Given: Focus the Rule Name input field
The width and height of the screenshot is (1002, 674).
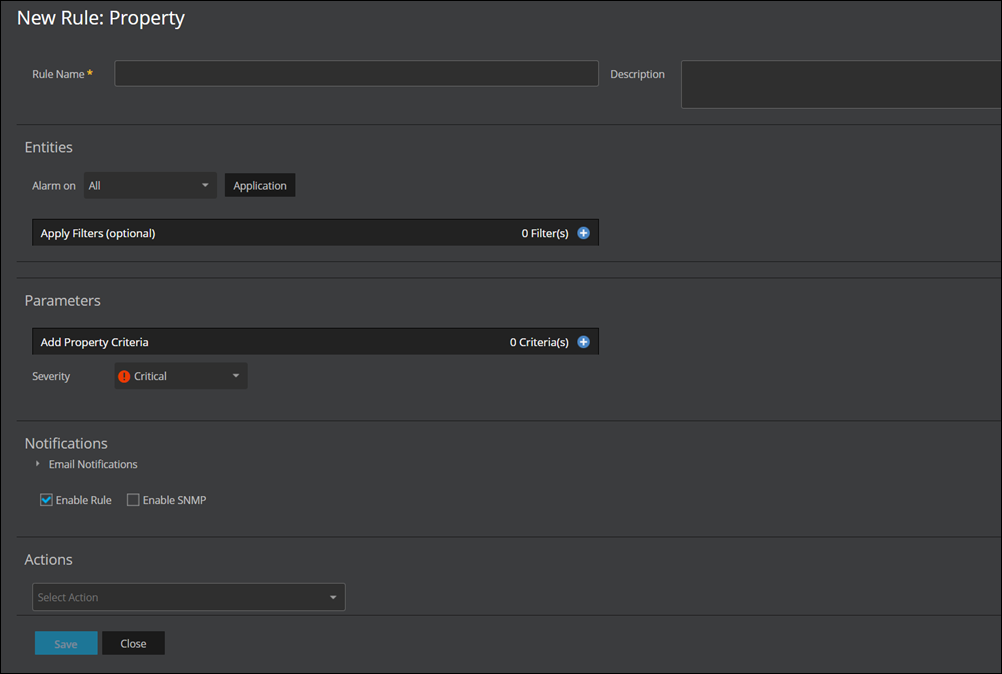Looking at the screenshot, I should click(356, 74).
